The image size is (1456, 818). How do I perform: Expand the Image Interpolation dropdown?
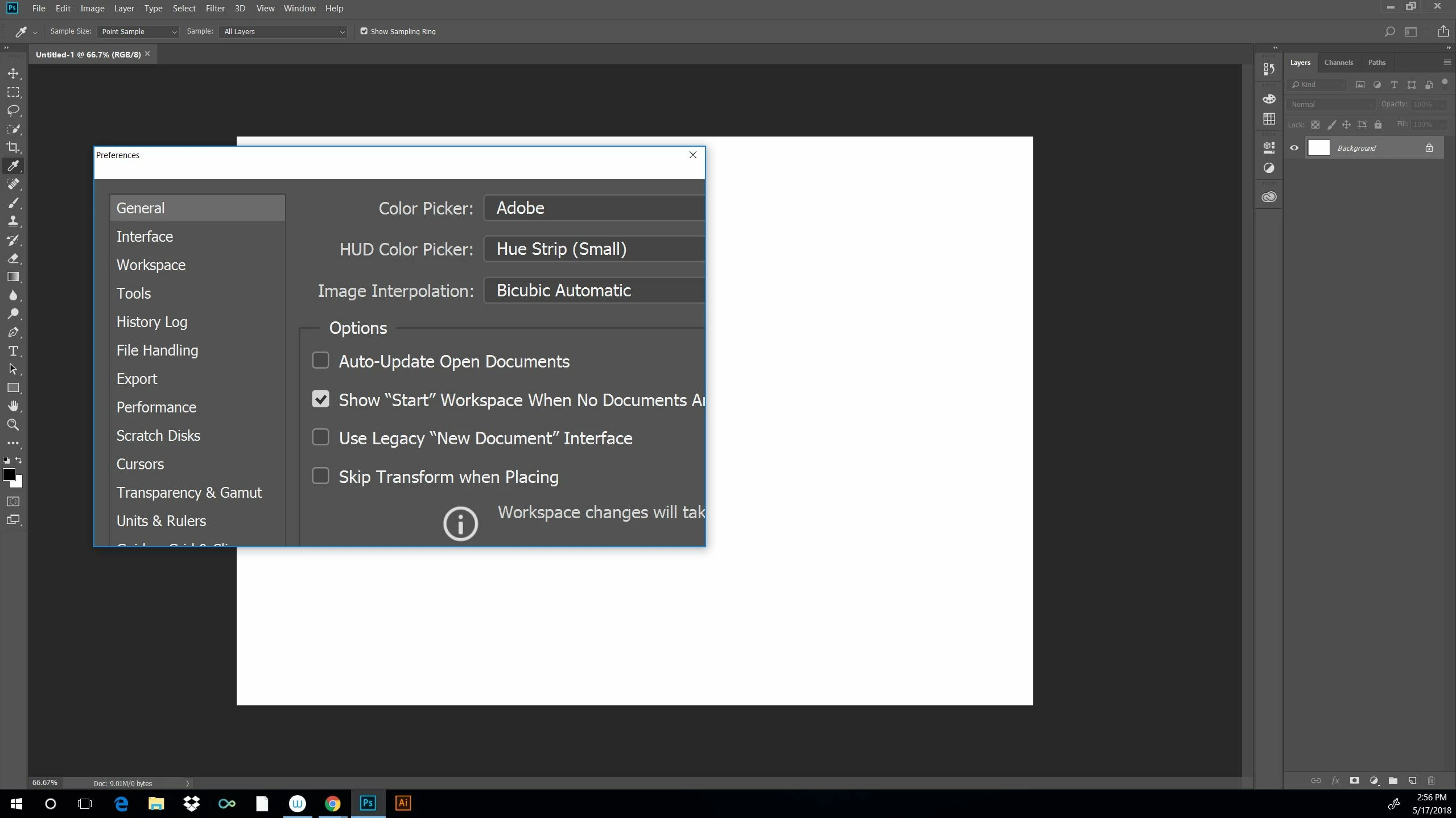pyautogui.click(x=593, y=291)
